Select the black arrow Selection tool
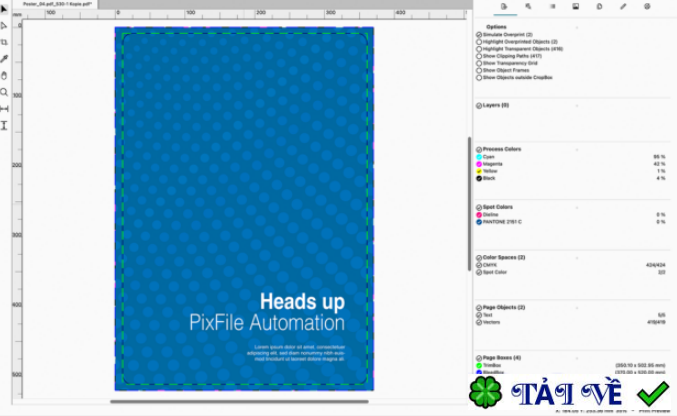The image size is (677, 416). (4, 9)
